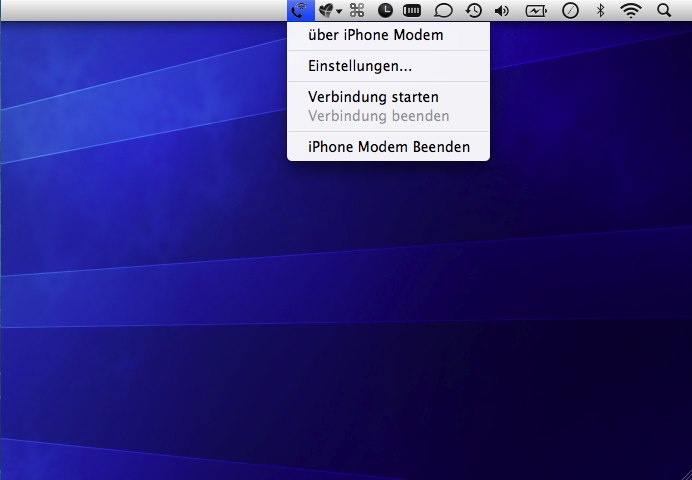Image resolution: width=692 pixels, height=480 pixels.
Task: Click the memory chip menu bar icon
Action: (x=412, y=11)
